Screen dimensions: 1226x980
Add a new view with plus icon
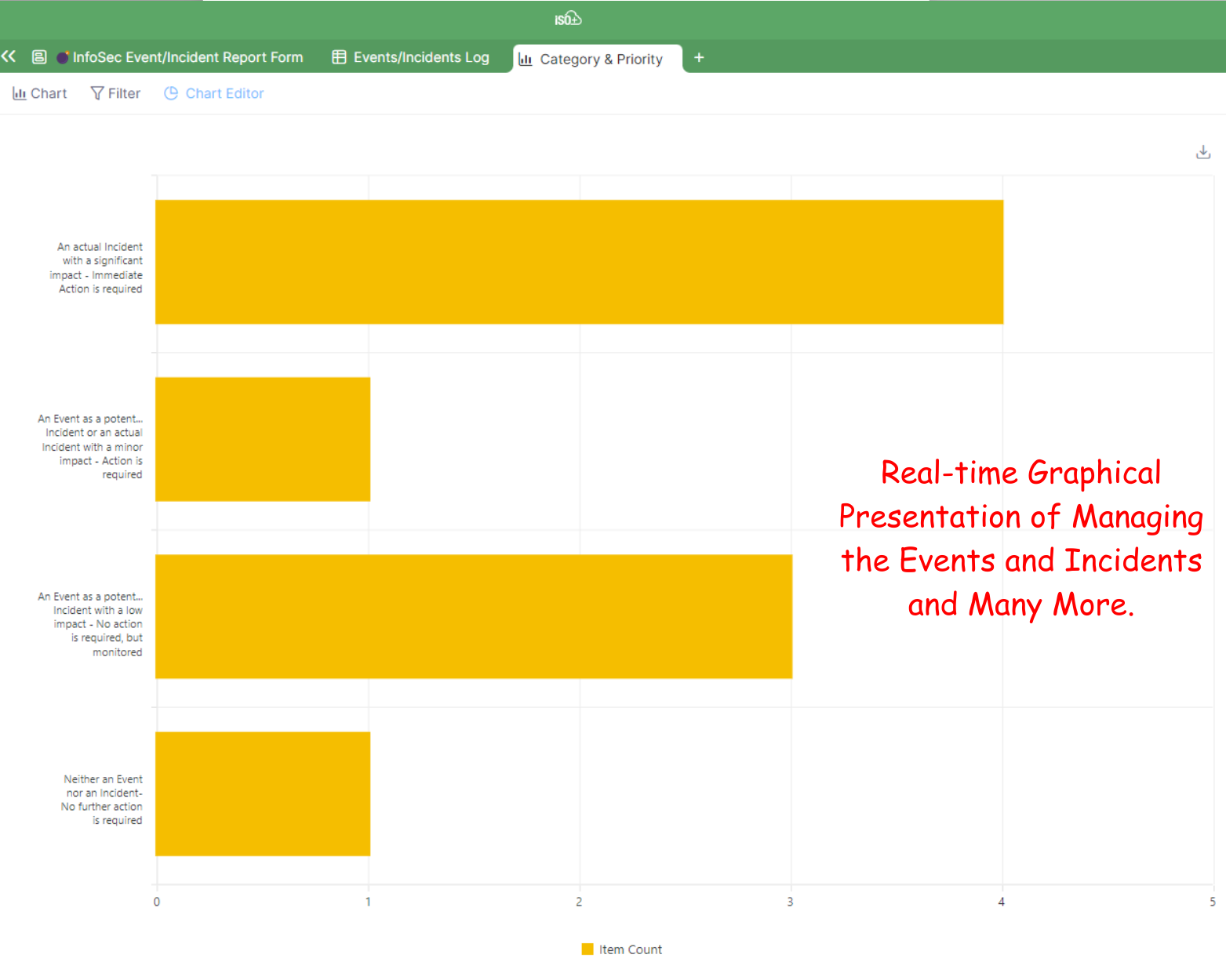coord(699,57)
